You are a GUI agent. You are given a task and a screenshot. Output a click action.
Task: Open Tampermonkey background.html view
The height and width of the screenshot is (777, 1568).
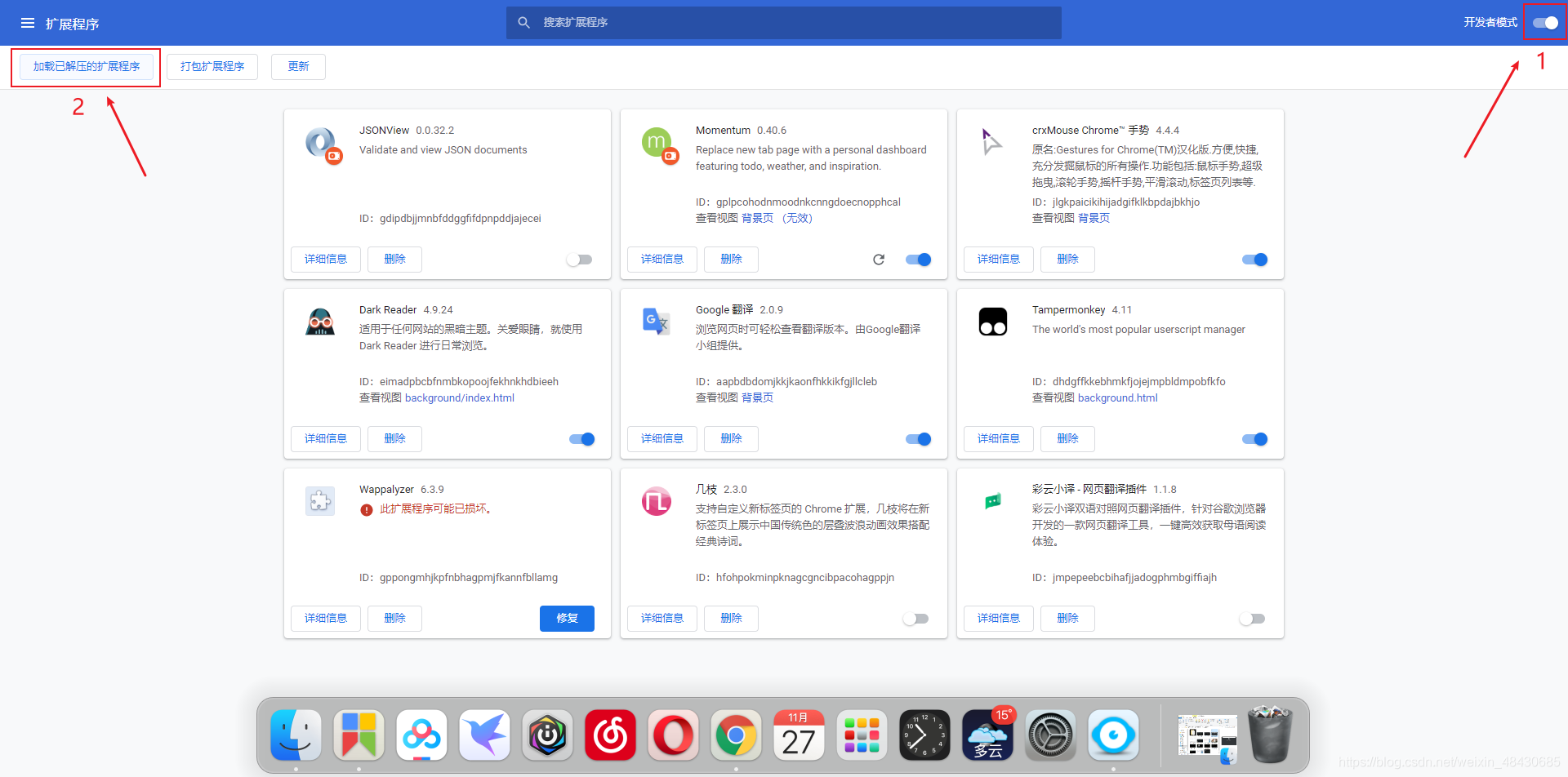(1118, 397)
